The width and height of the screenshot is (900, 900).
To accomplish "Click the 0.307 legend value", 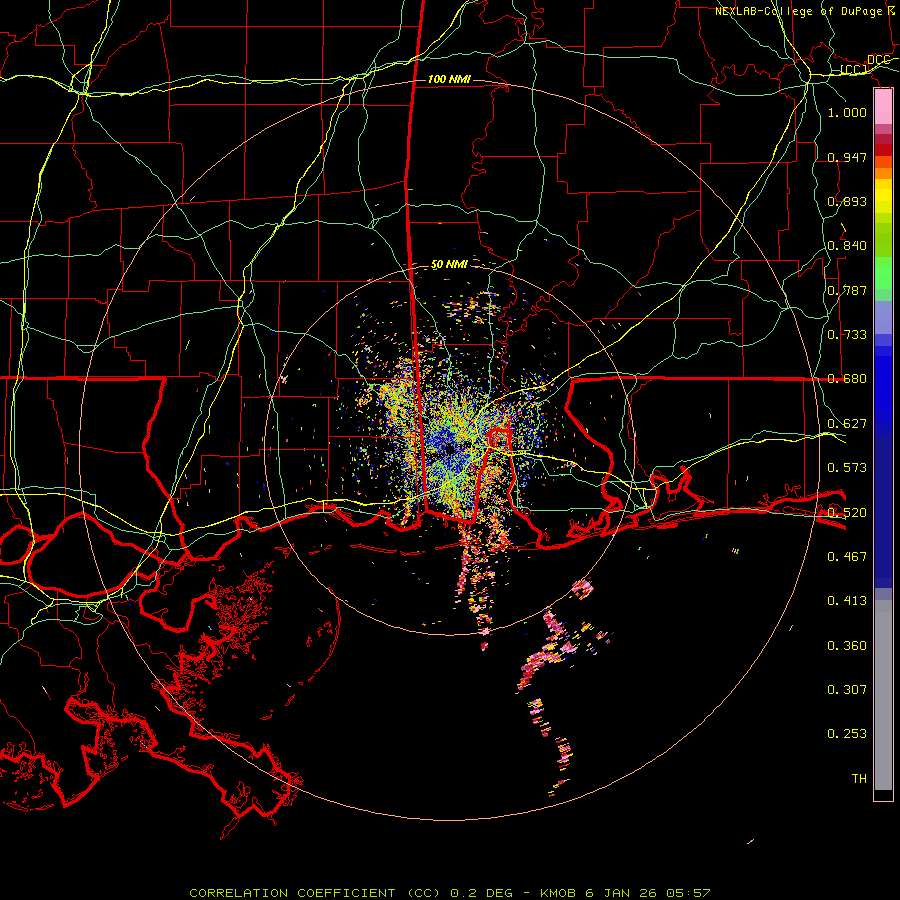I will (x=847, y=689).
